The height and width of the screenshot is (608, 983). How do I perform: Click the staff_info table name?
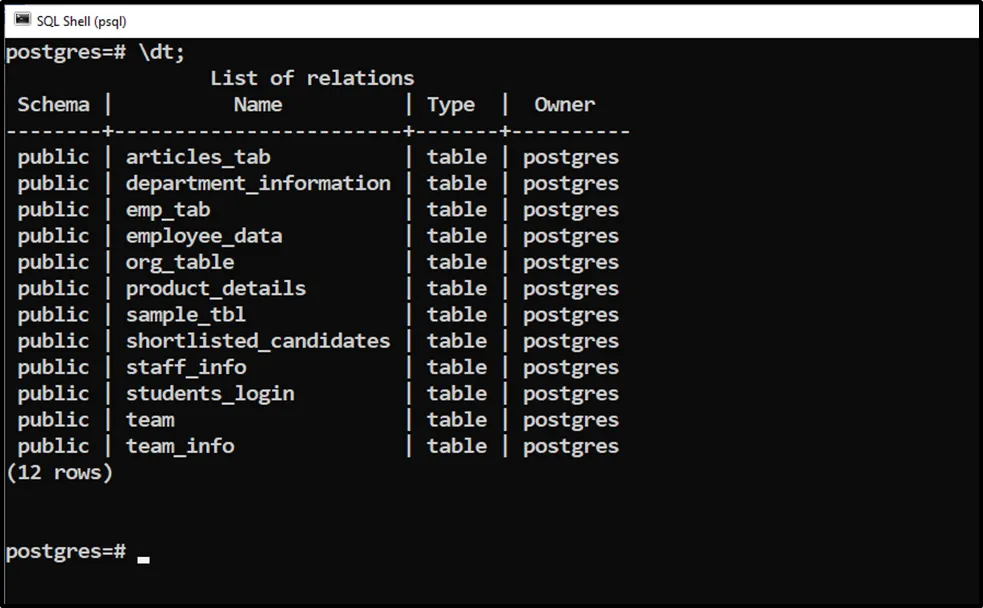click(186, 367)
